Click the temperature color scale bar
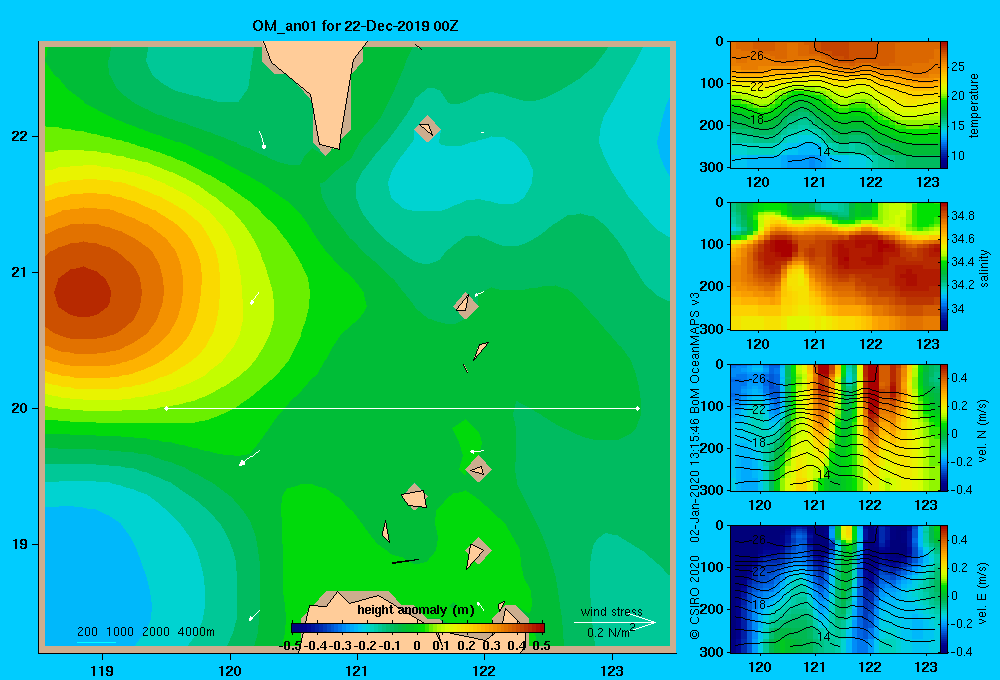Screen dimensions: 1000x680 [x=944, y=105]
